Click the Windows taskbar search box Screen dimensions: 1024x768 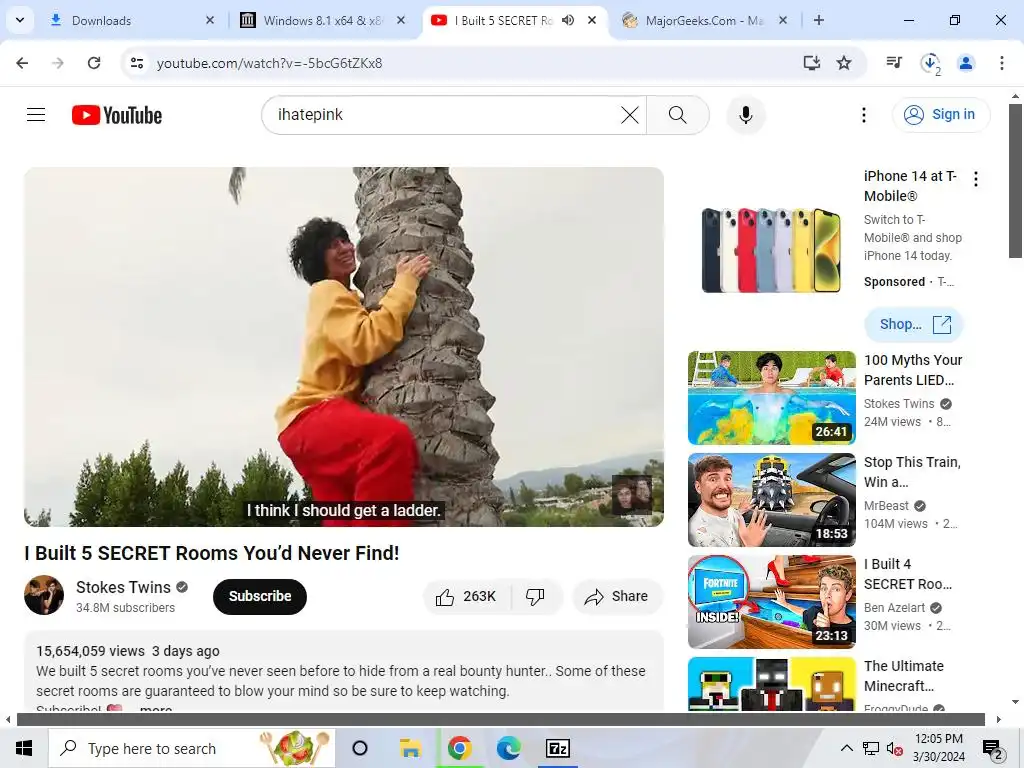[x=191, y=748]
